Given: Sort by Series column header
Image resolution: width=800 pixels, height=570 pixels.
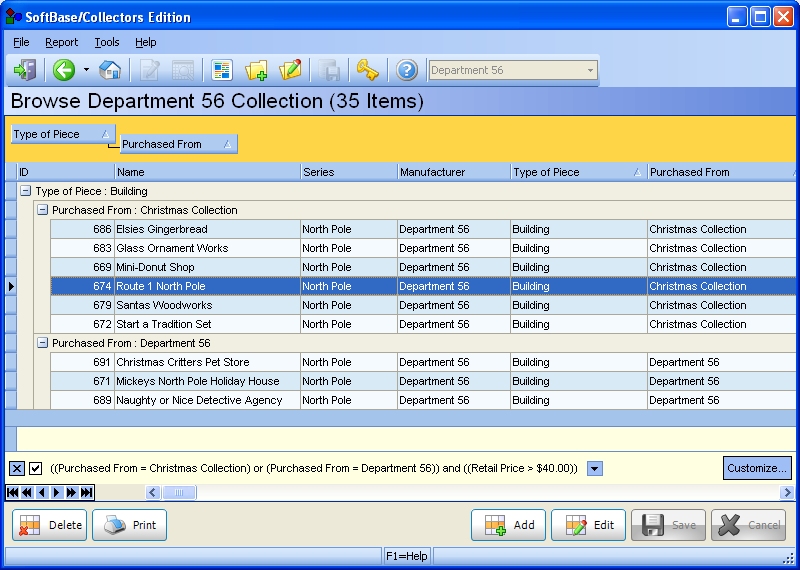Looking at the screenshot, I should click(349, 172).
